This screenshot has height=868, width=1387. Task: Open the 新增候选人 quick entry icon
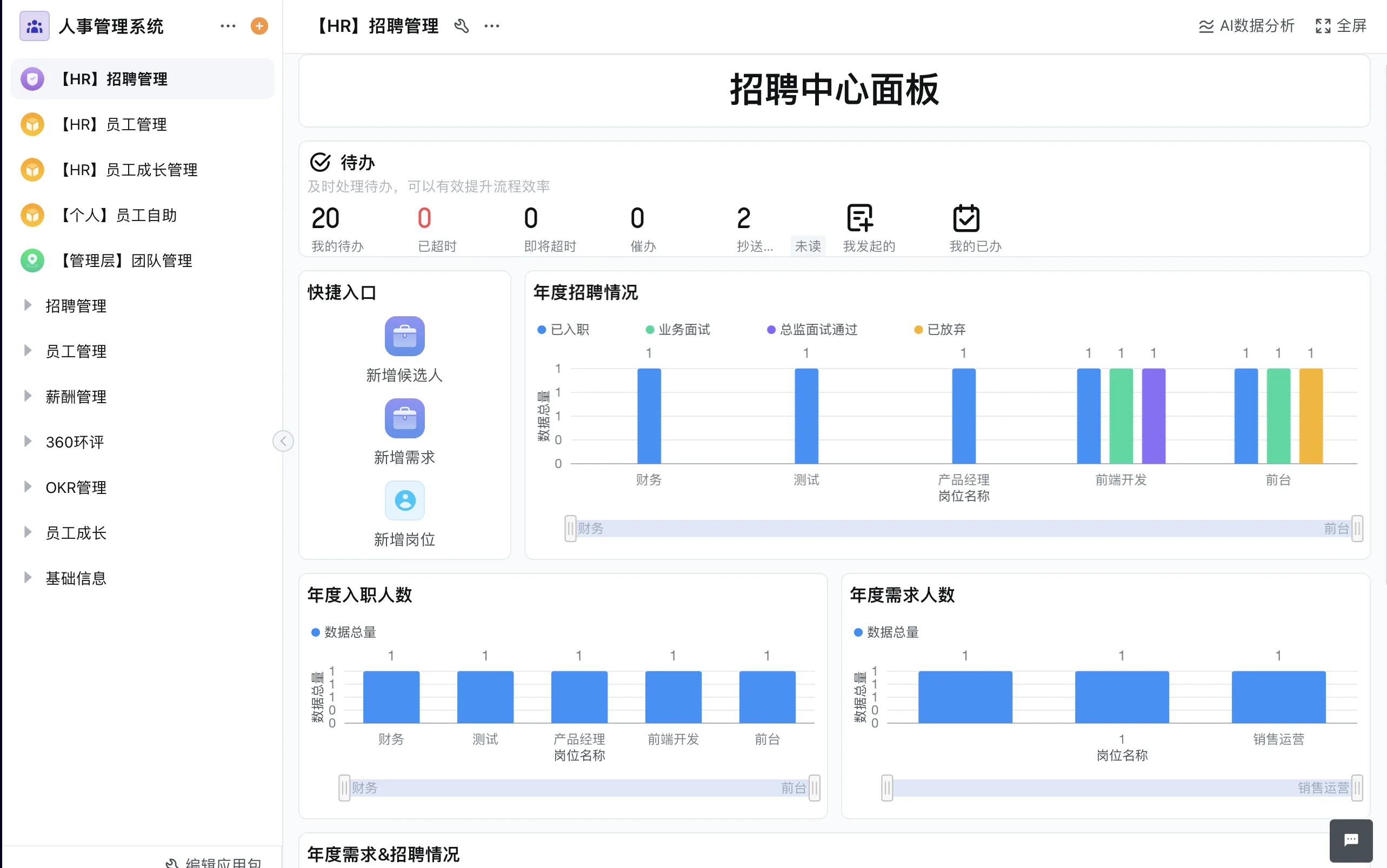coord(405,336)
